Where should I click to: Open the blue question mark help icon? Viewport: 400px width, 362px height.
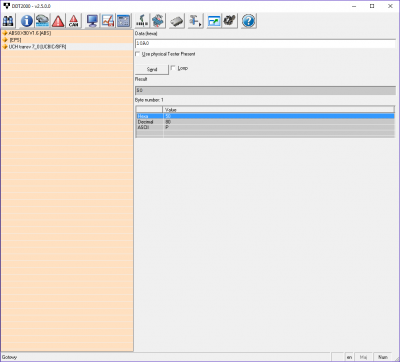pos(248,21)
